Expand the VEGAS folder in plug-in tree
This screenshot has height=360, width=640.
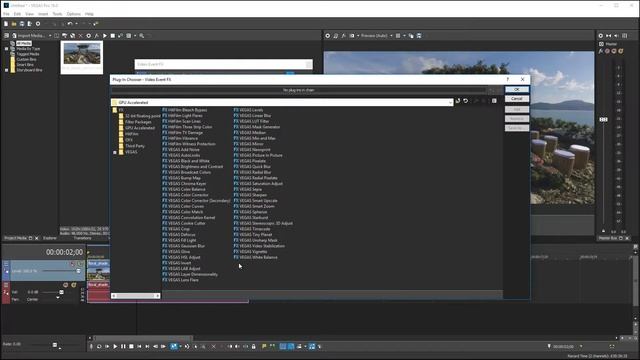point(115,152)
